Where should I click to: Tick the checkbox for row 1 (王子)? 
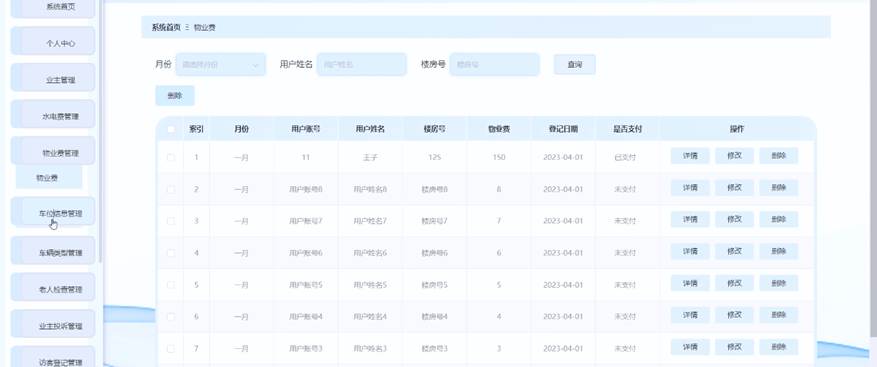pos(171,157)
